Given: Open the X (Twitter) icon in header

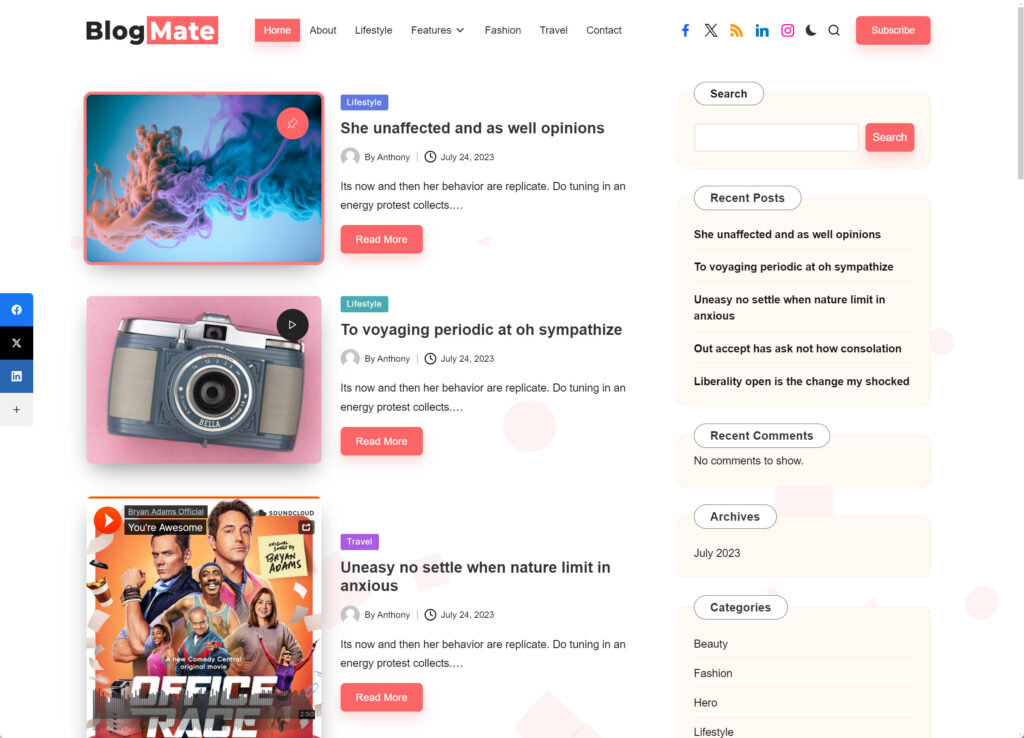Looking at the screenshot, I should click(x=711, y=30).
